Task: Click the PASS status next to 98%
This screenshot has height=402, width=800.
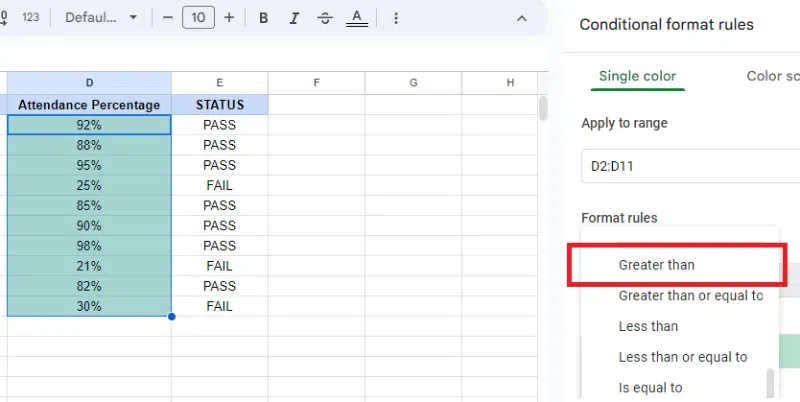Action: (219, 246)
